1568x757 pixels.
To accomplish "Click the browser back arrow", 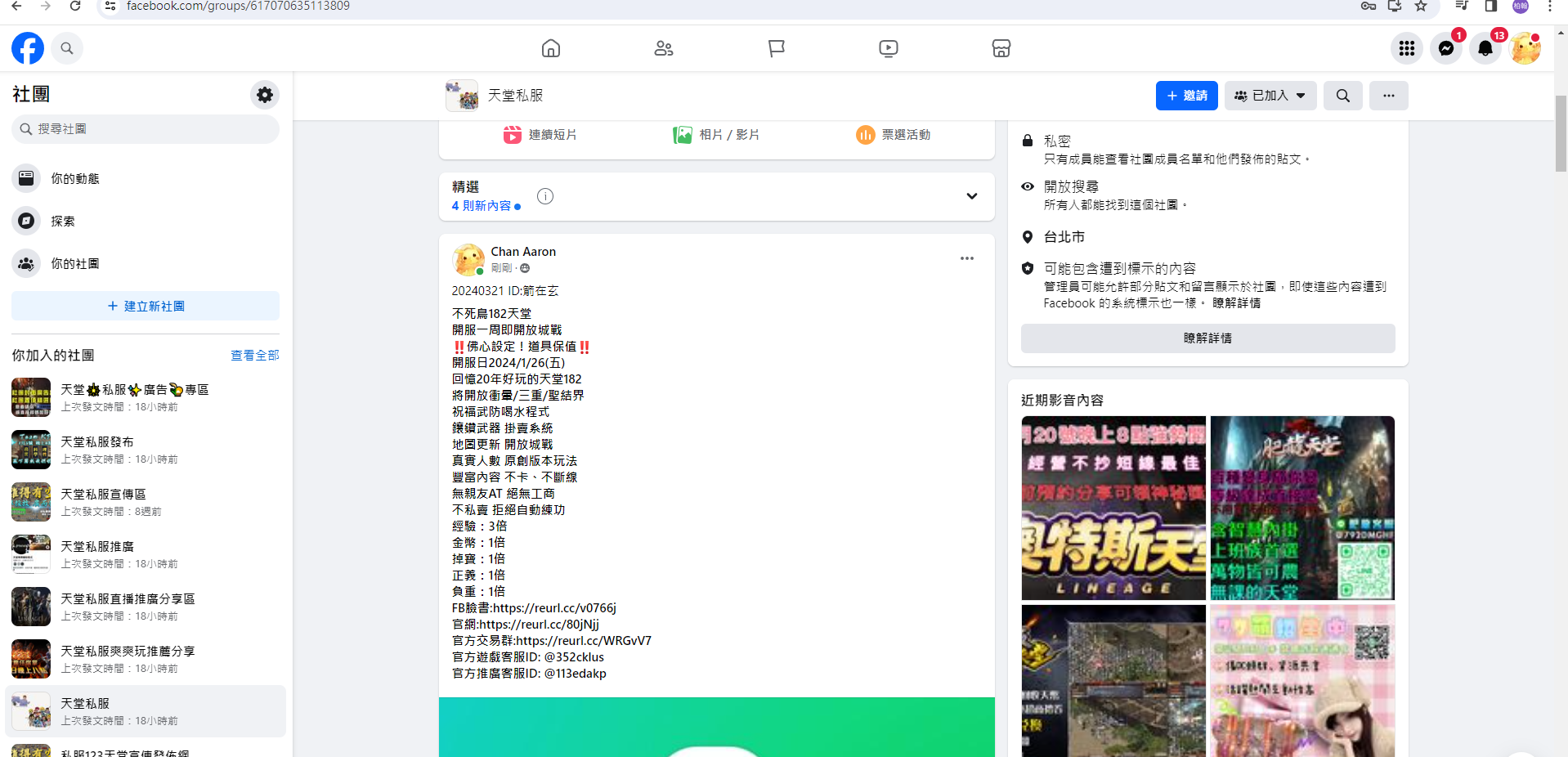I will tap(16, 6).
